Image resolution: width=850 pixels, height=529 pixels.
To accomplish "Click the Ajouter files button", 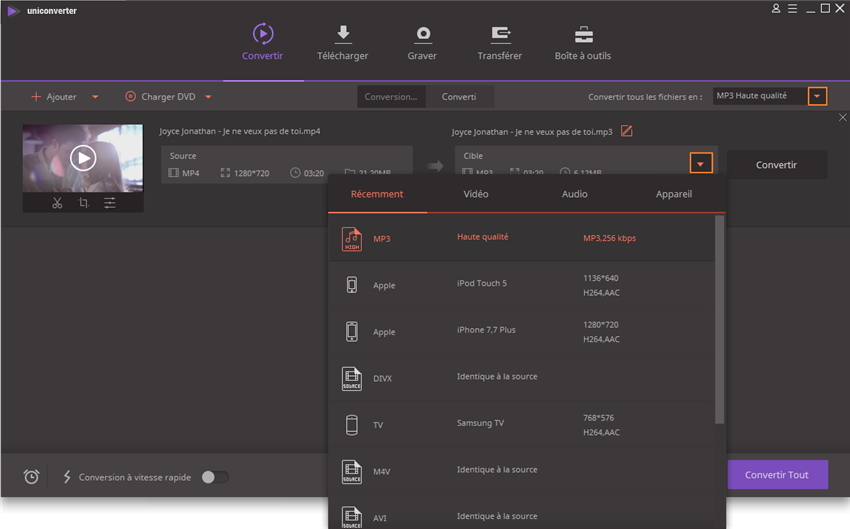I will pos(54,96).
